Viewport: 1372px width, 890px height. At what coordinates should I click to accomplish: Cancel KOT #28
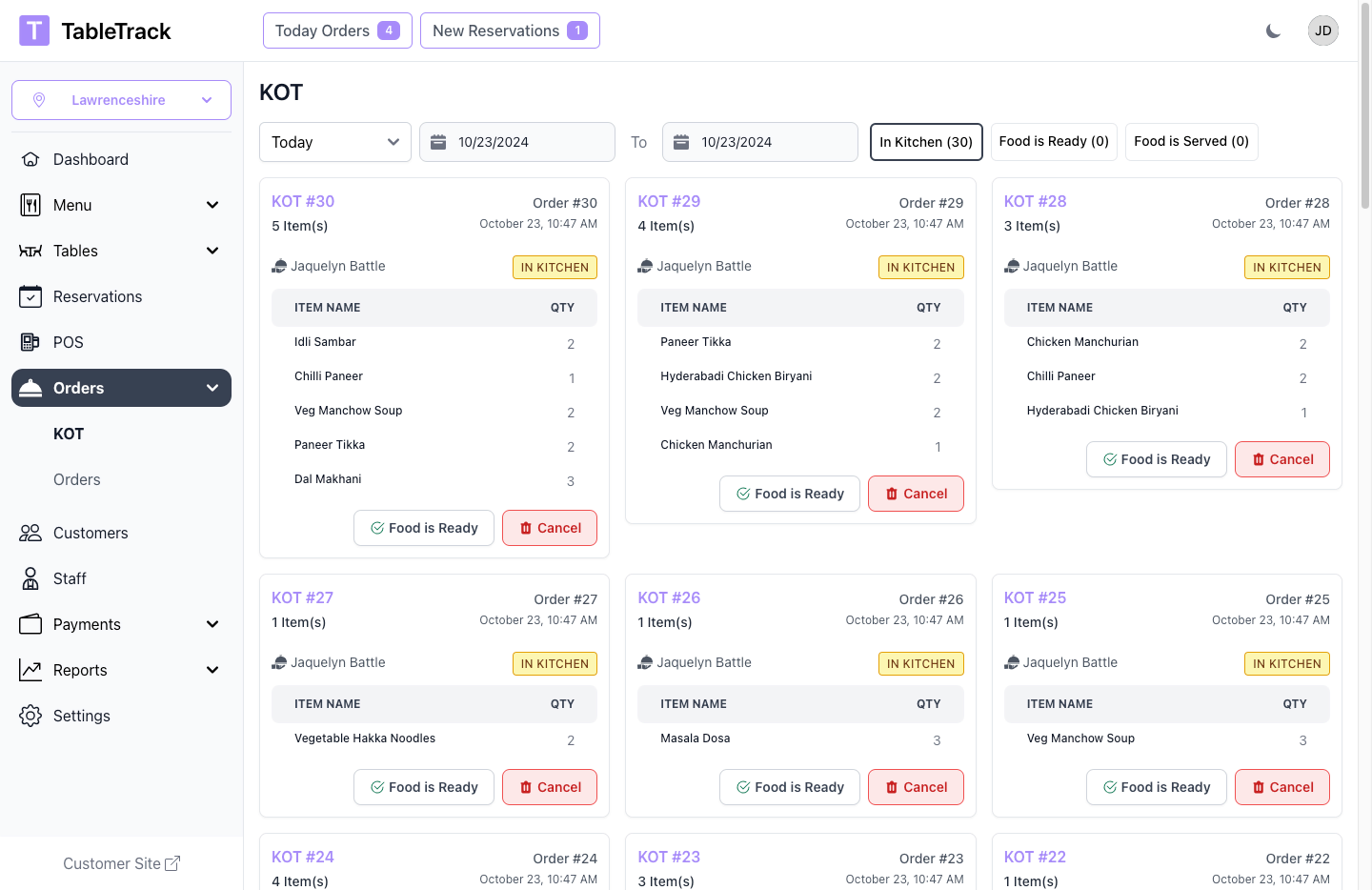[x=1281, y=459]
